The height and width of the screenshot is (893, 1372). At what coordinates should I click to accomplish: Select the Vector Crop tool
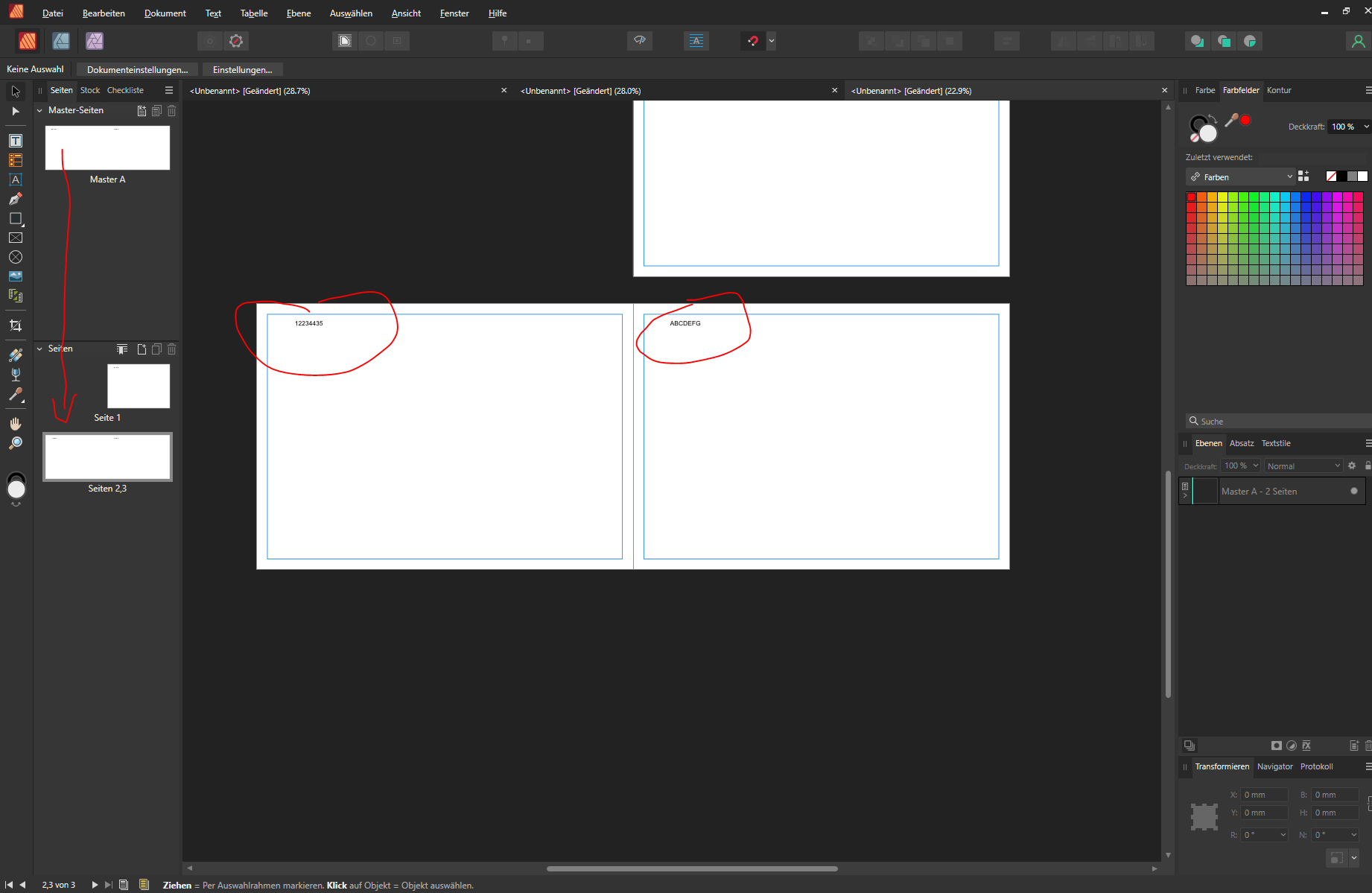(16, 325)
